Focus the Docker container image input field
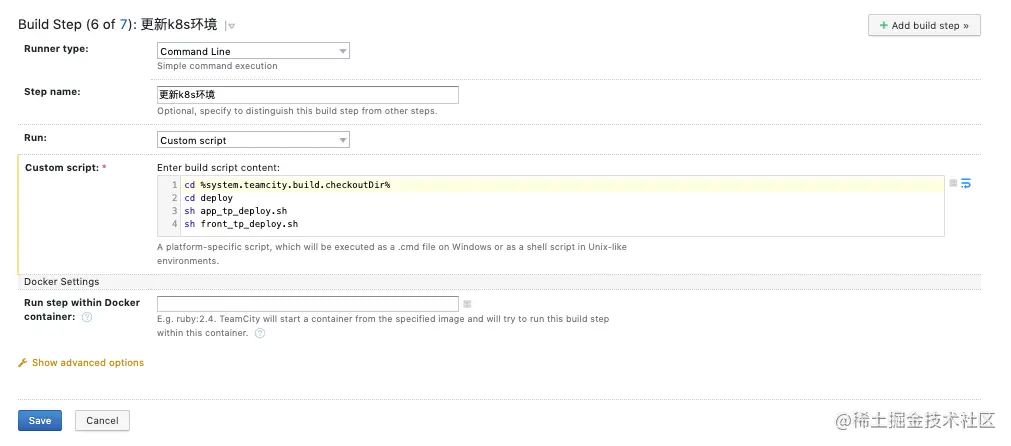Screen dimensions: 1011x446 pos(308,304)
